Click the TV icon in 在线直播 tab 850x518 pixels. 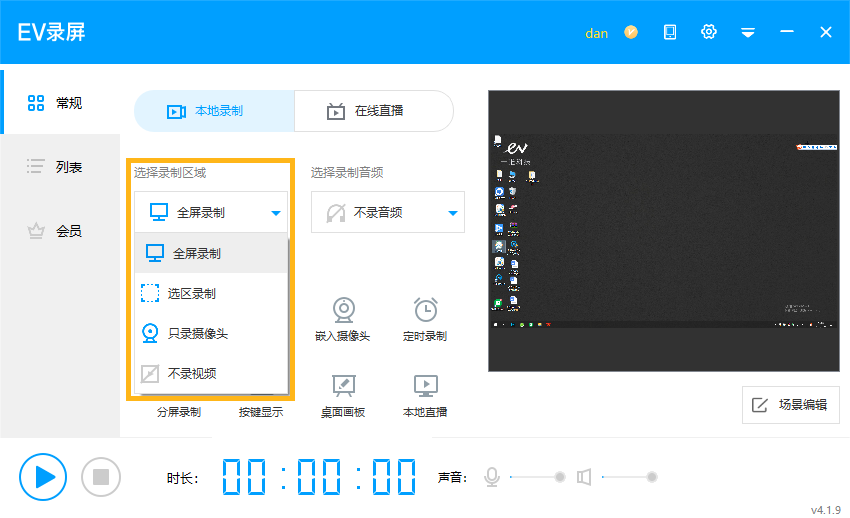pos(336,111)
